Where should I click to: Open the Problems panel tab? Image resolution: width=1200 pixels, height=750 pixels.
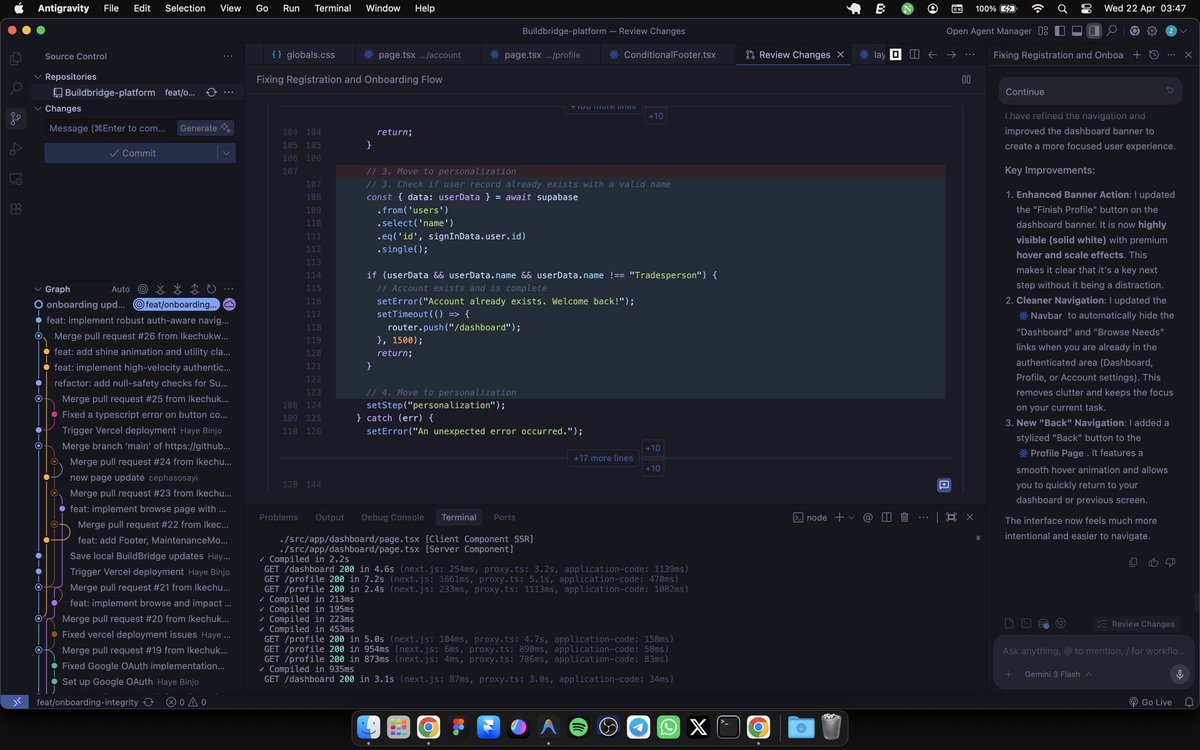click(278, 517)
